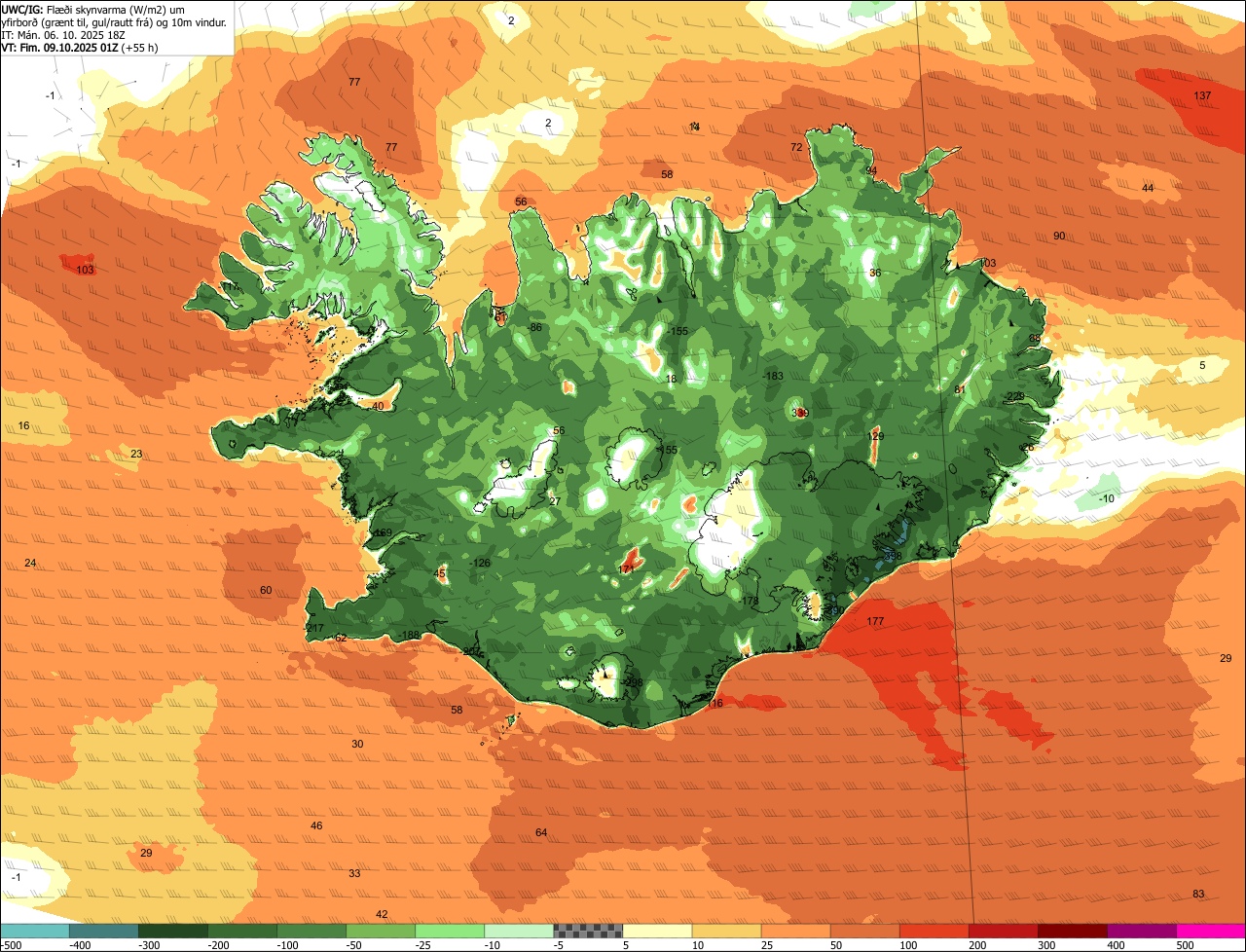This screenshot has width=1246, height=952.
Task: Click the map value '94'
Action: tap(871, 170)
